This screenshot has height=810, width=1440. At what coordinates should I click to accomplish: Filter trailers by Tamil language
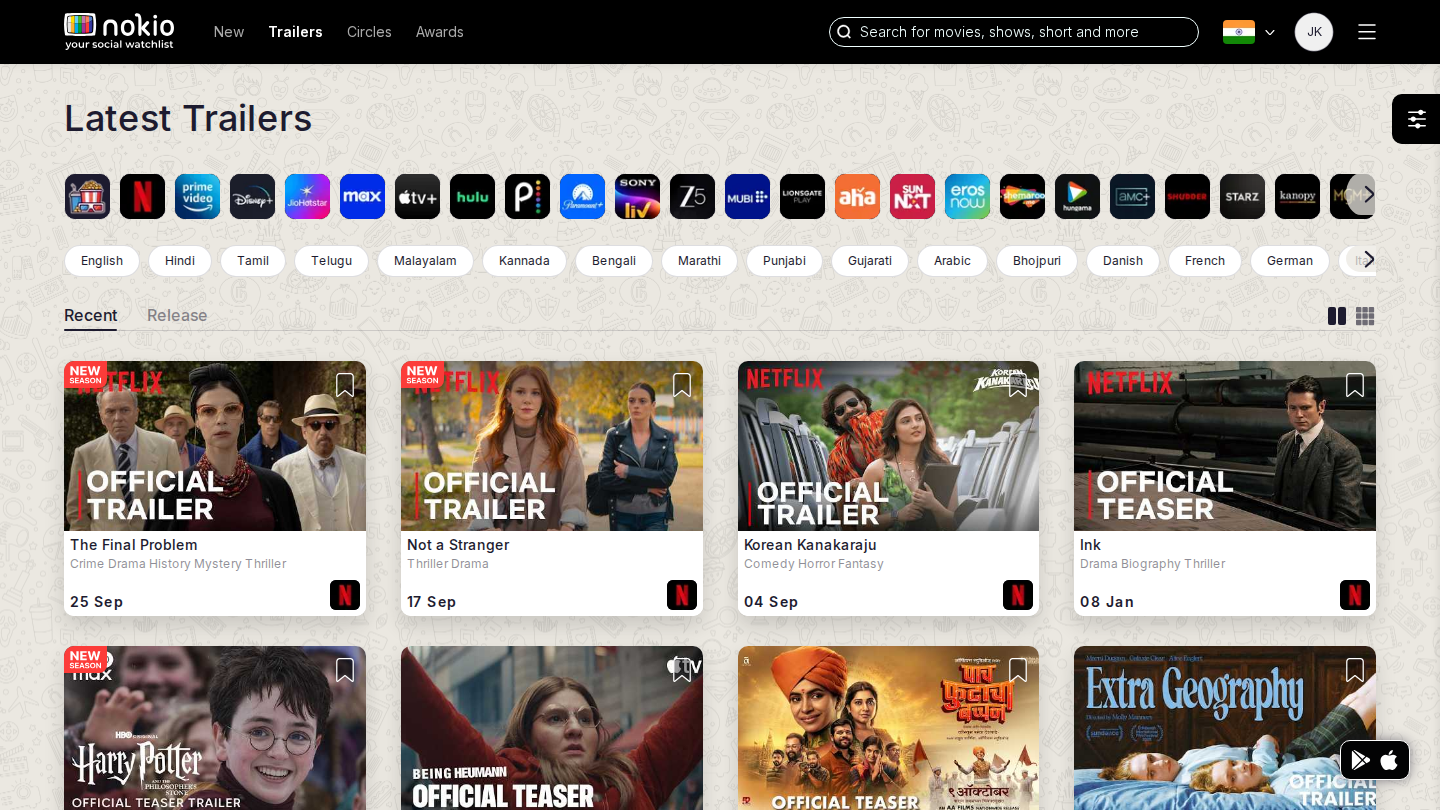coord(253,261)
